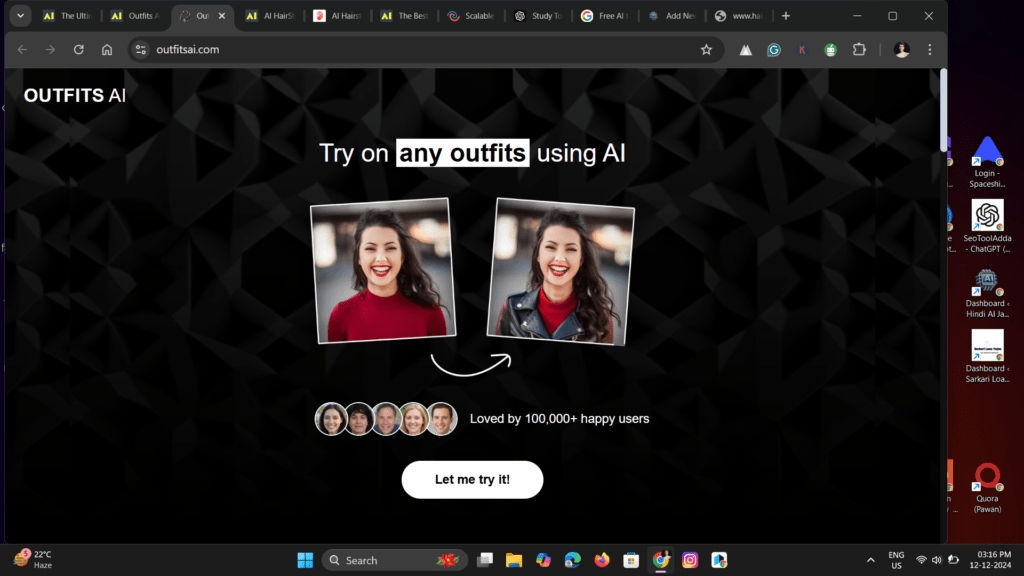The image size is (1024, 576).
Task: Open the triangle-shaped extension icon
Action: pos(745,50)
